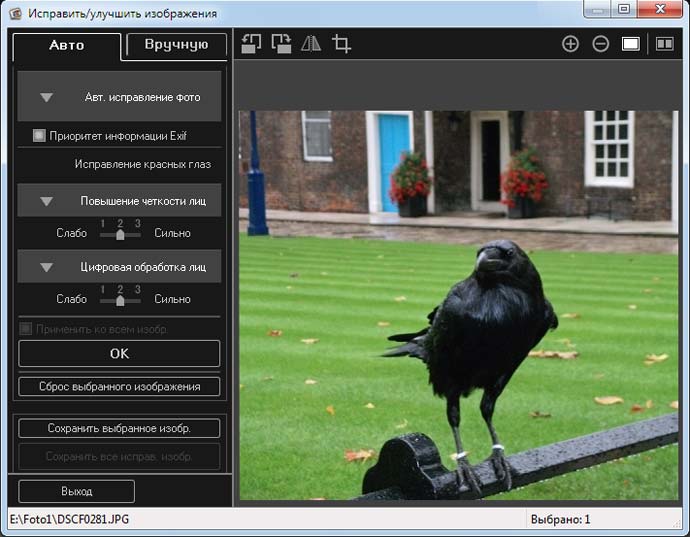Toggle the Применить ко всем изобр. checkbox
690x537 pixels.
pos(26,328)
